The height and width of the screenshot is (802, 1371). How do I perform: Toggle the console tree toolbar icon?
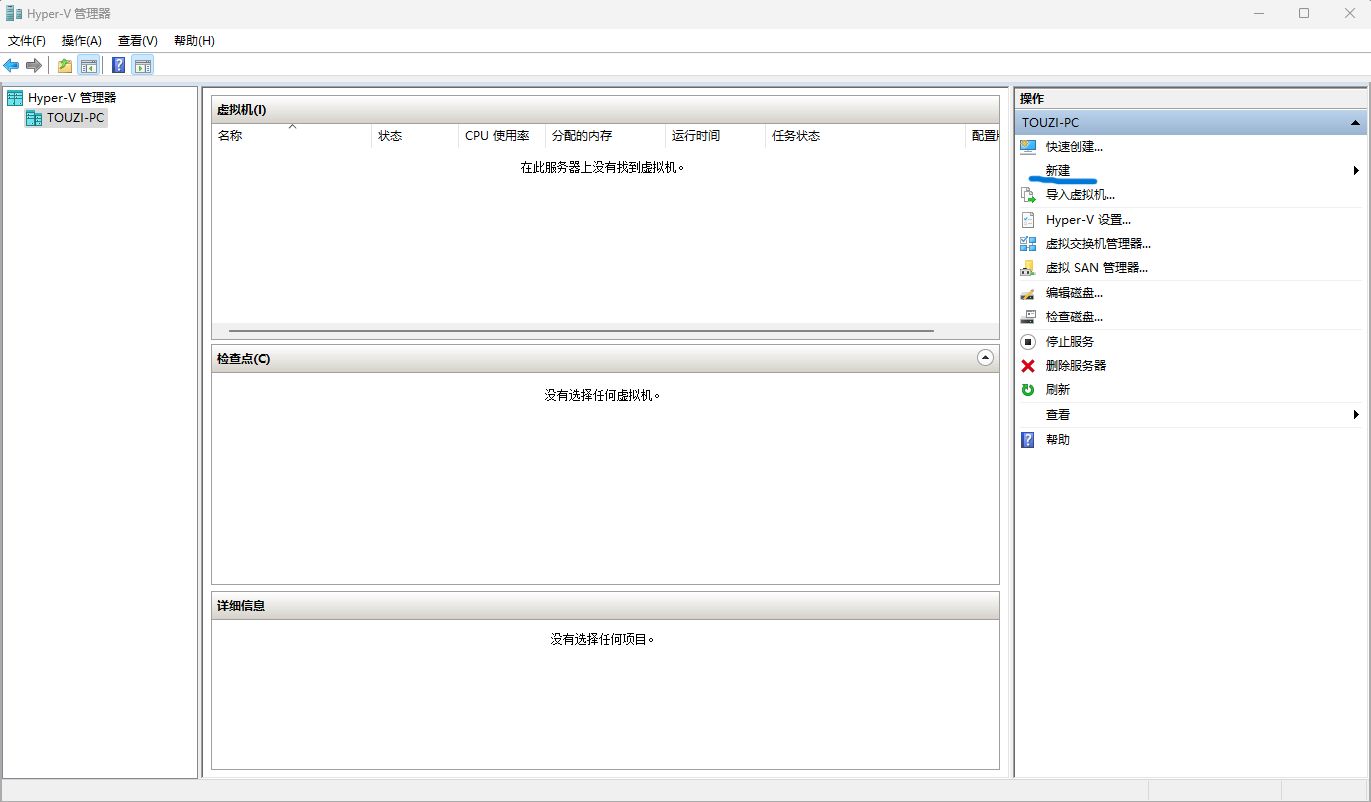coord(89,66)
